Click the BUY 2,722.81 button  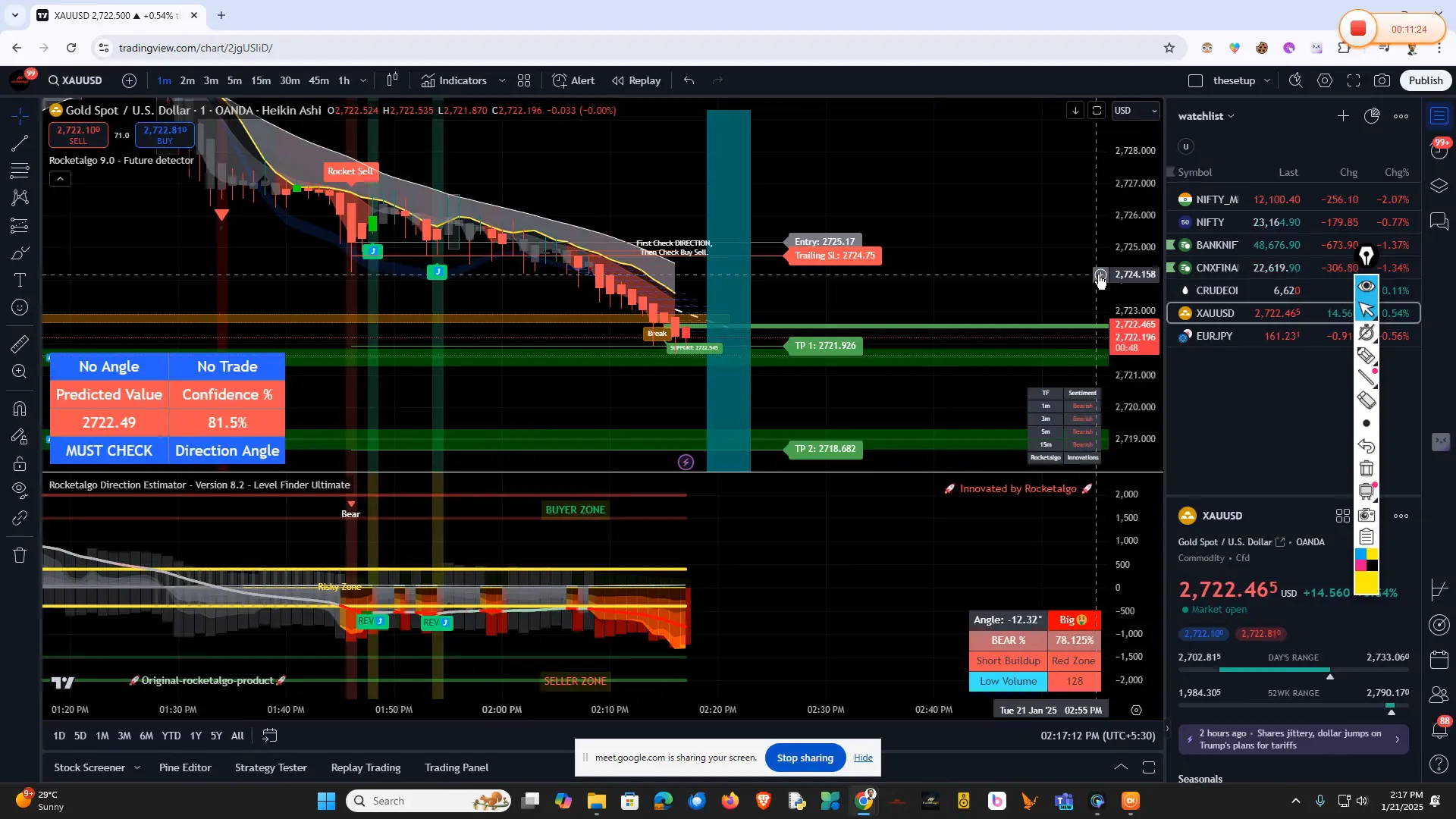[165, 135]
